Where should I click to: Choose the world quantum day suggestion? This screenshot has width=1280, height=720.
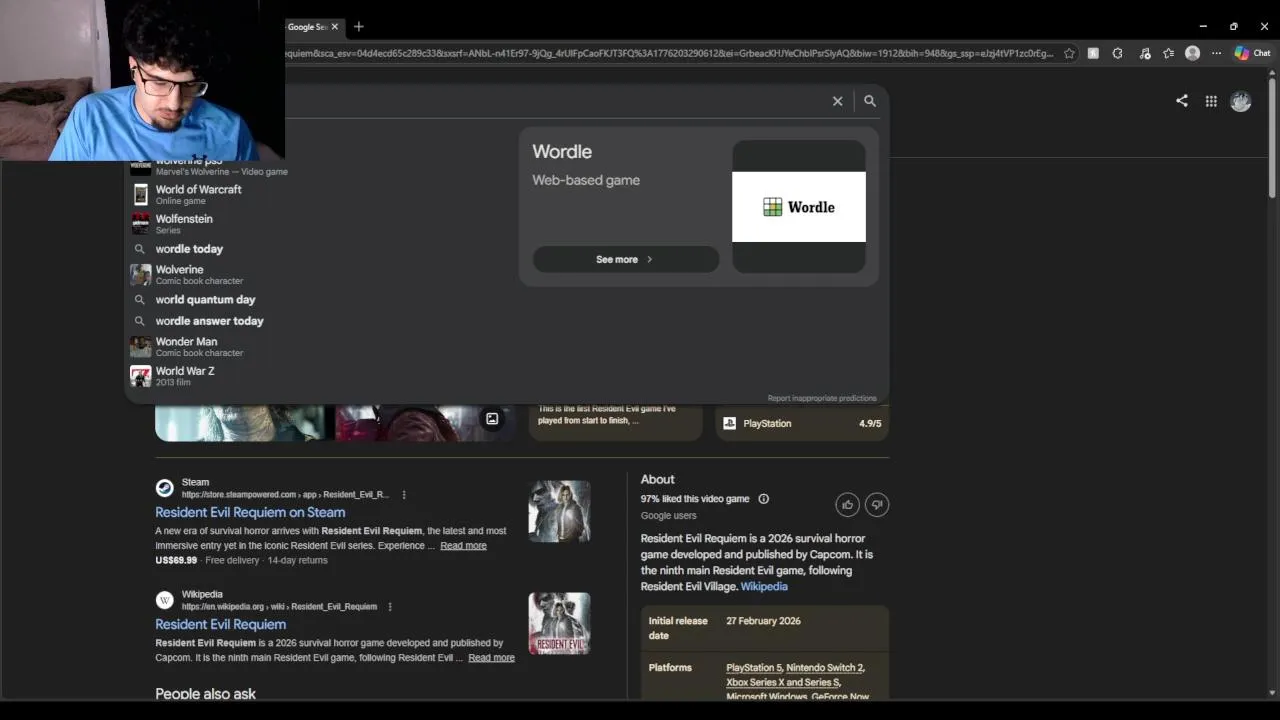pyautogui.click(x=205, y=300)
